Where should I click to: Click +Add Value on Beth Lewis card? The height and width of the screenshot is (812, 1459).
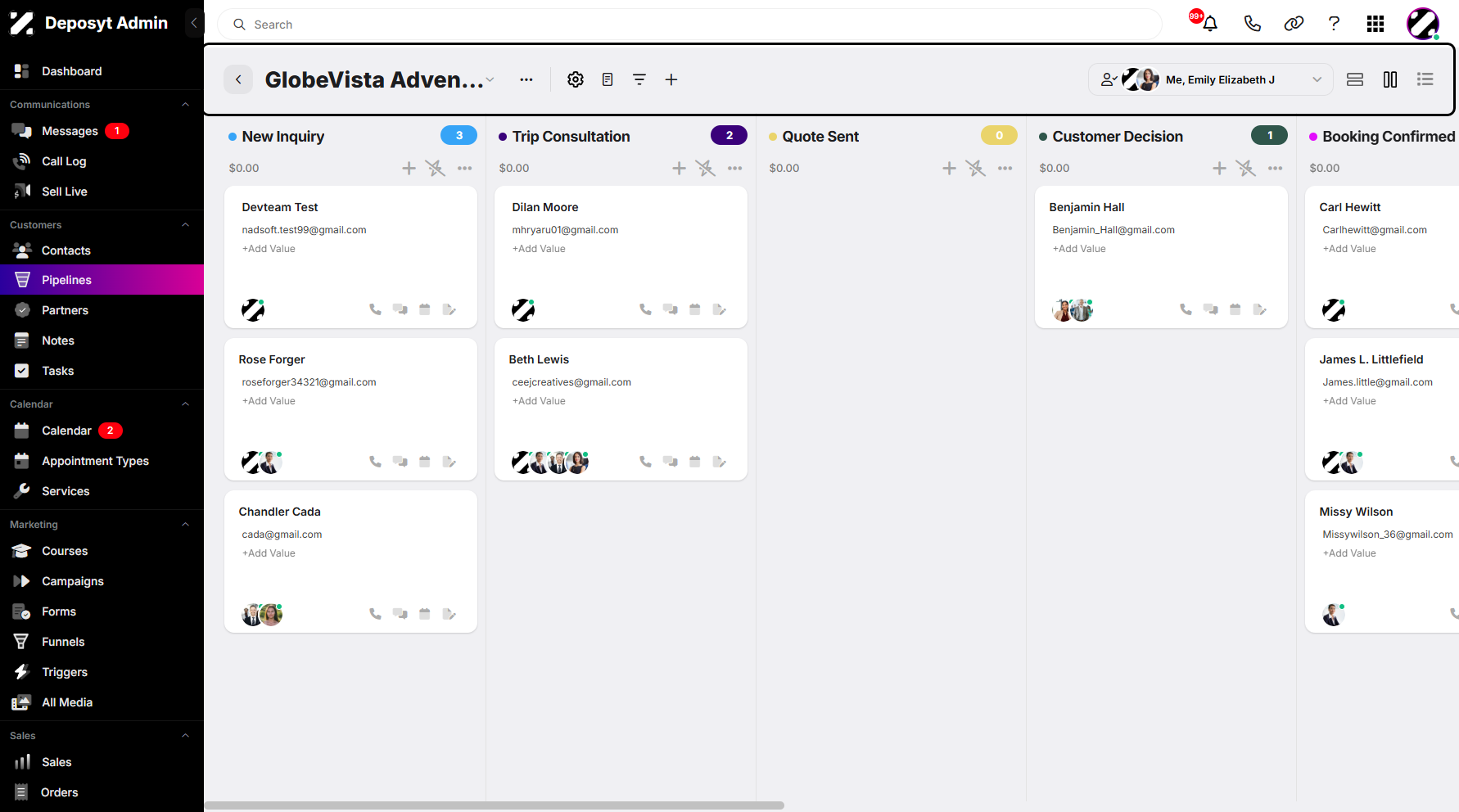click(x=539, y=401)
